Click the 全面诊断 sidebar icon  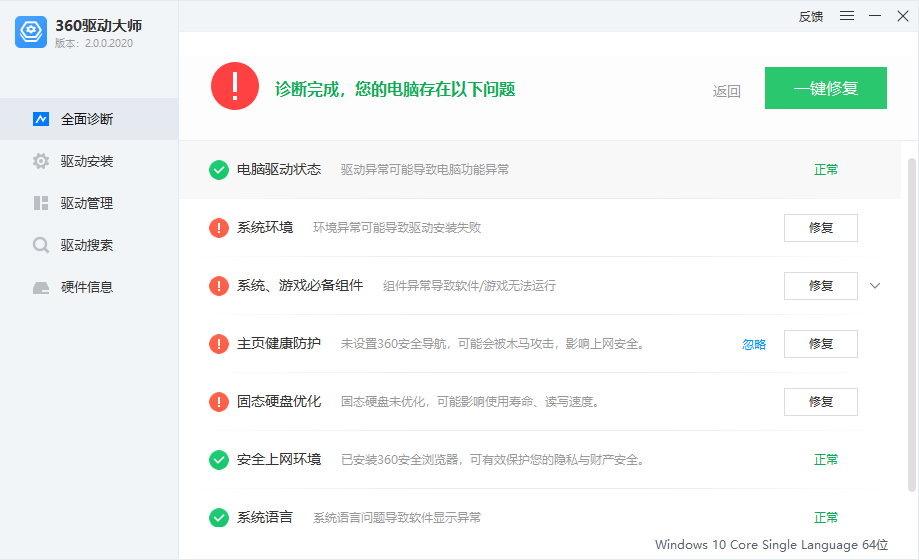pos(40,119)
